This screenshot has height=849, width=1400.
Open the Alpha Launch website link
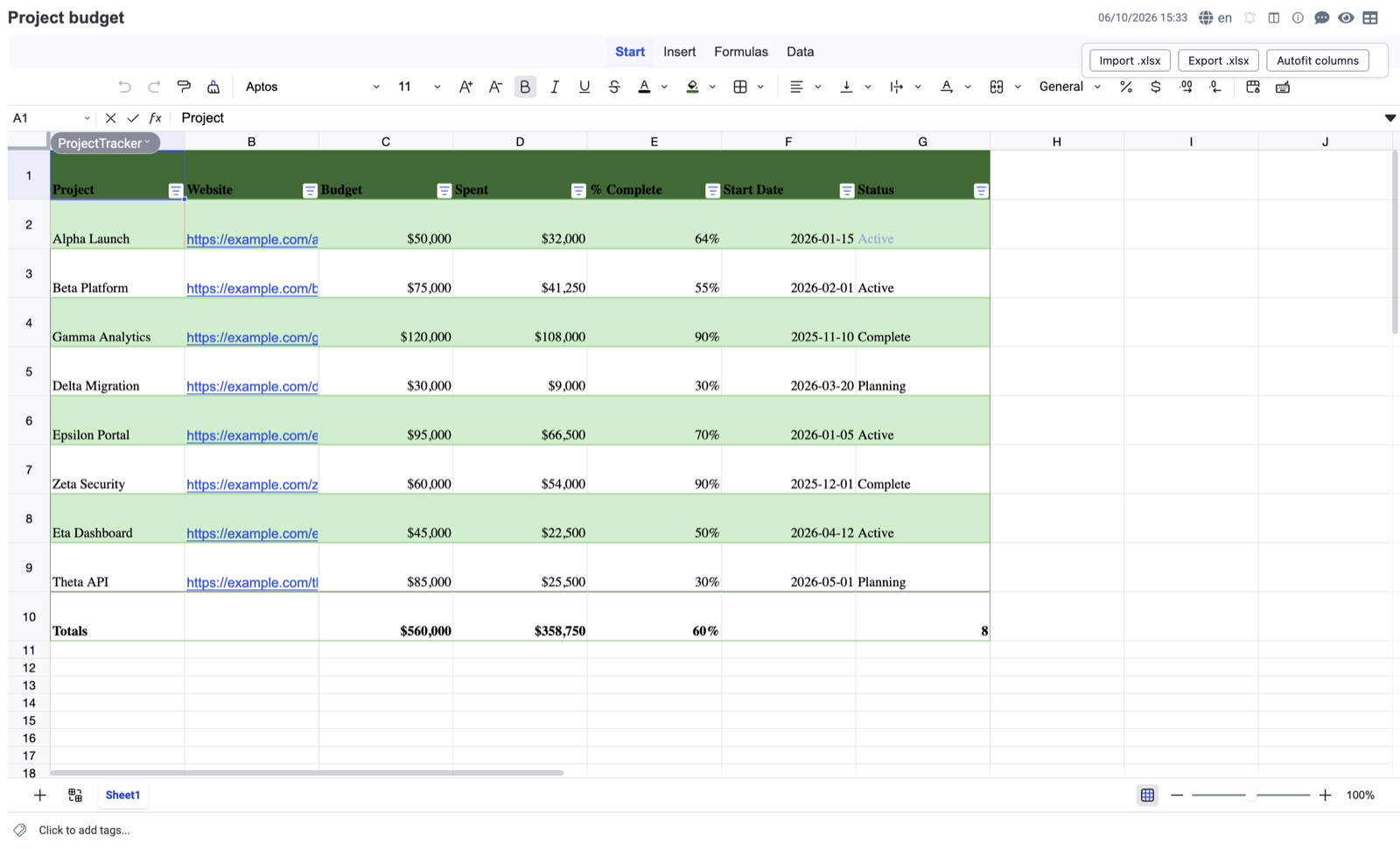(x=252, y=239)
